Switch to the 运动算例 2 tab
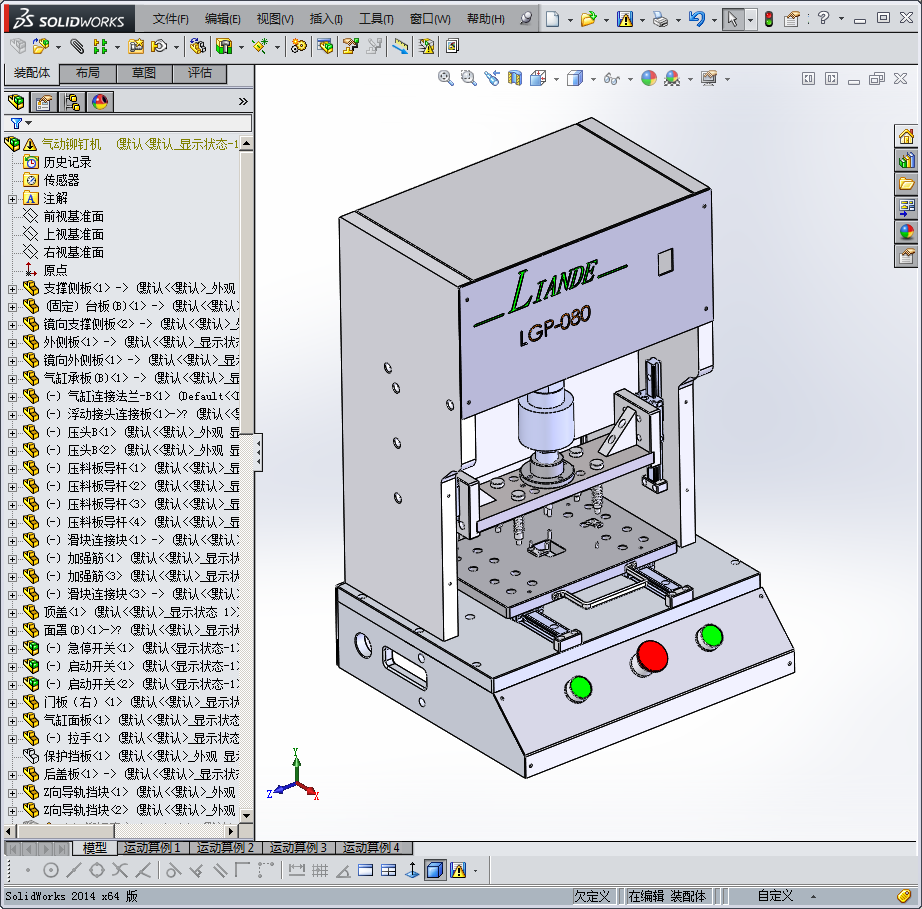Screen dimensions: 922x909 pyautogui.click(x=225, y=848)
